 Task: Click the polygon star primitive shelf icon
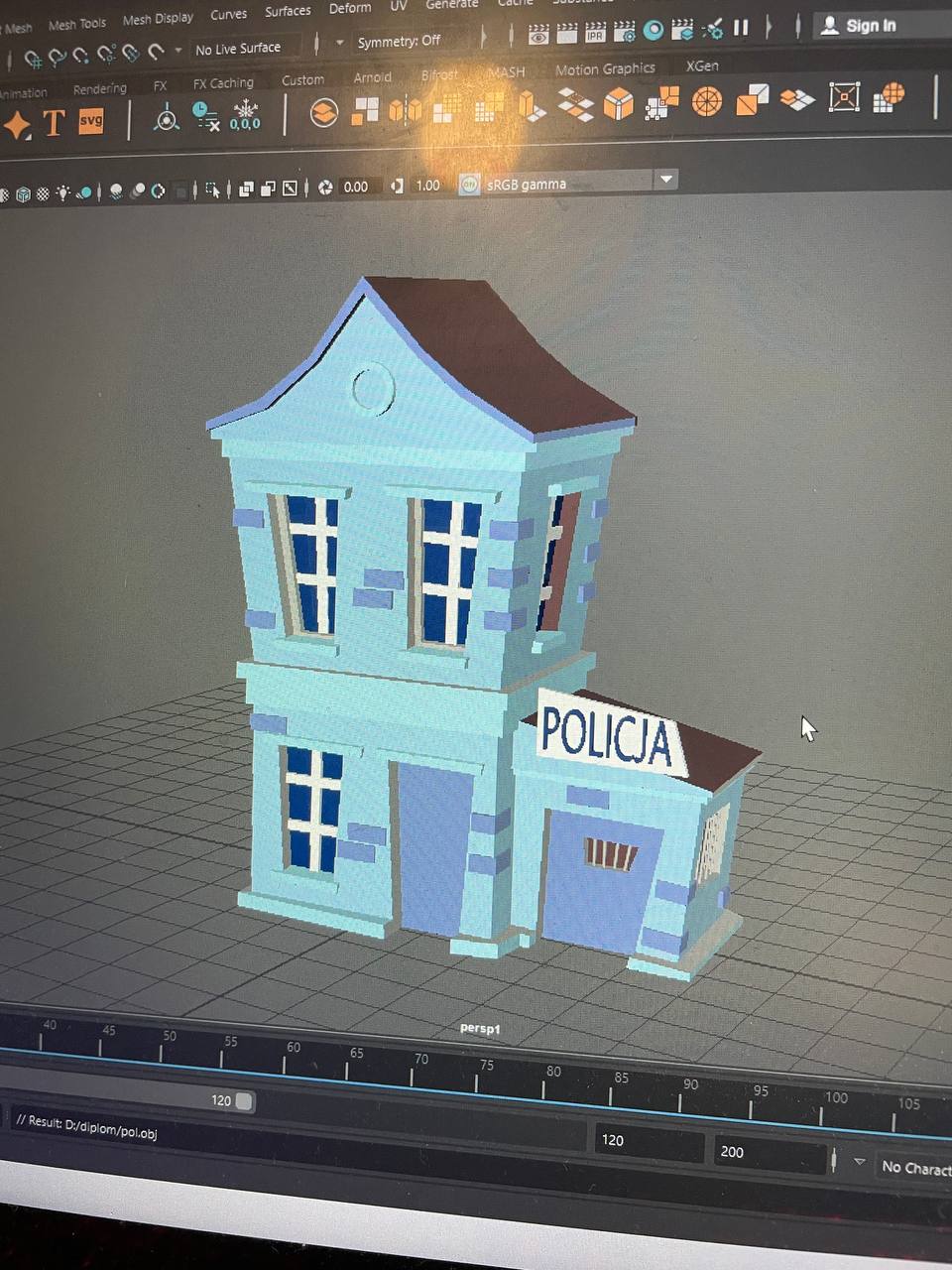(17, 125)
